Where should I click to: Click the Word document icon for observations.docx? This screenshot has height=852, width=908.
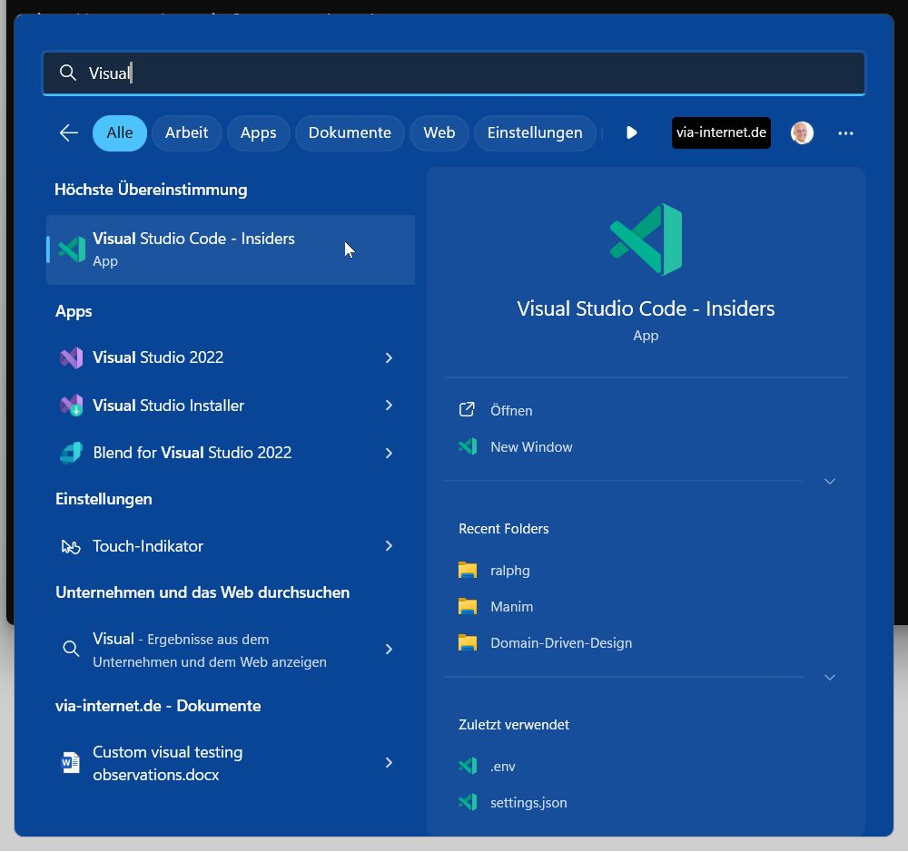(71, 763)
